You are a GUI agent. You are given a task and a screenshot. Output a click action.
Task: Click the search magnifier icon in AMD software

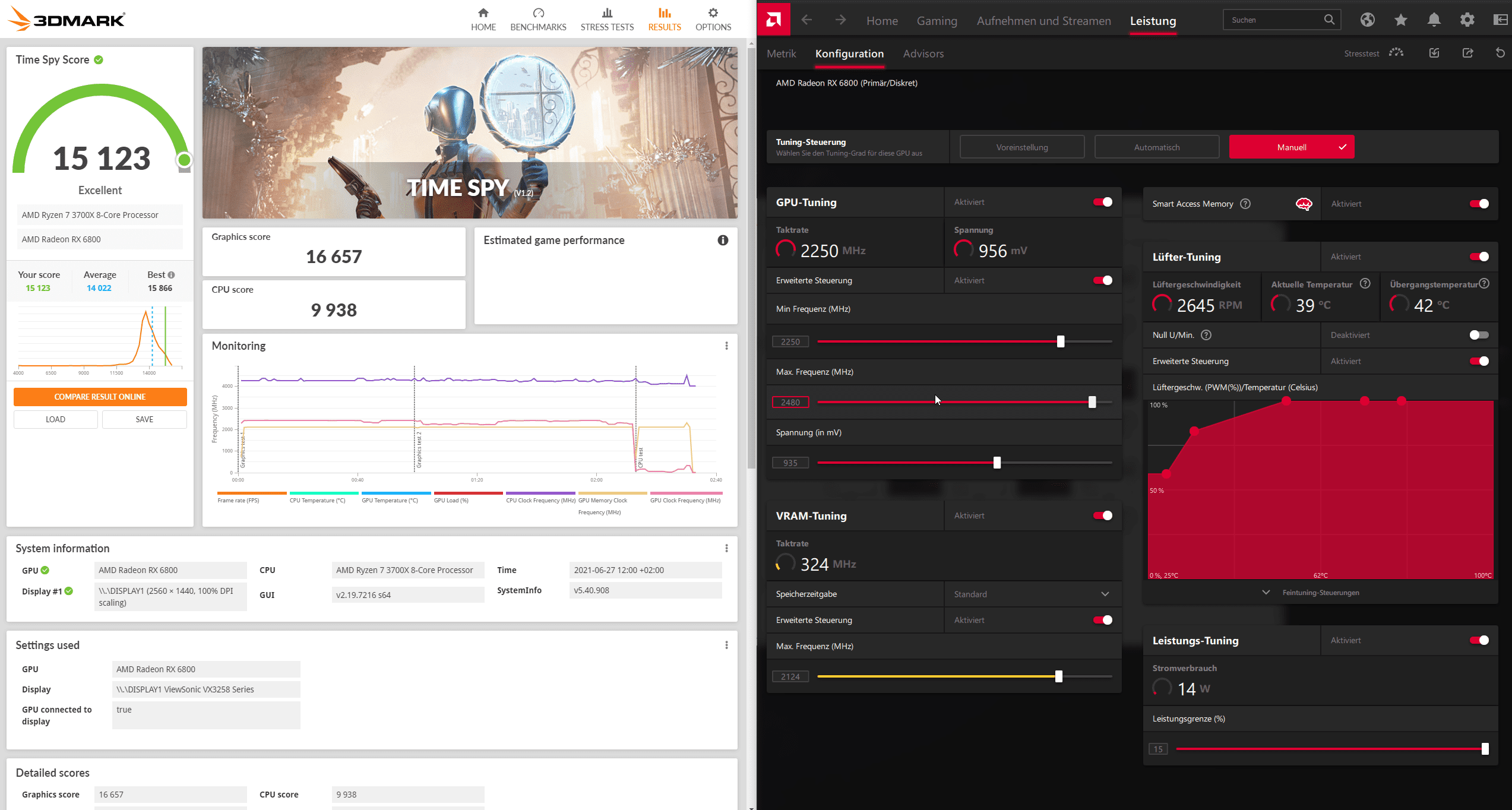[1329, 20]
